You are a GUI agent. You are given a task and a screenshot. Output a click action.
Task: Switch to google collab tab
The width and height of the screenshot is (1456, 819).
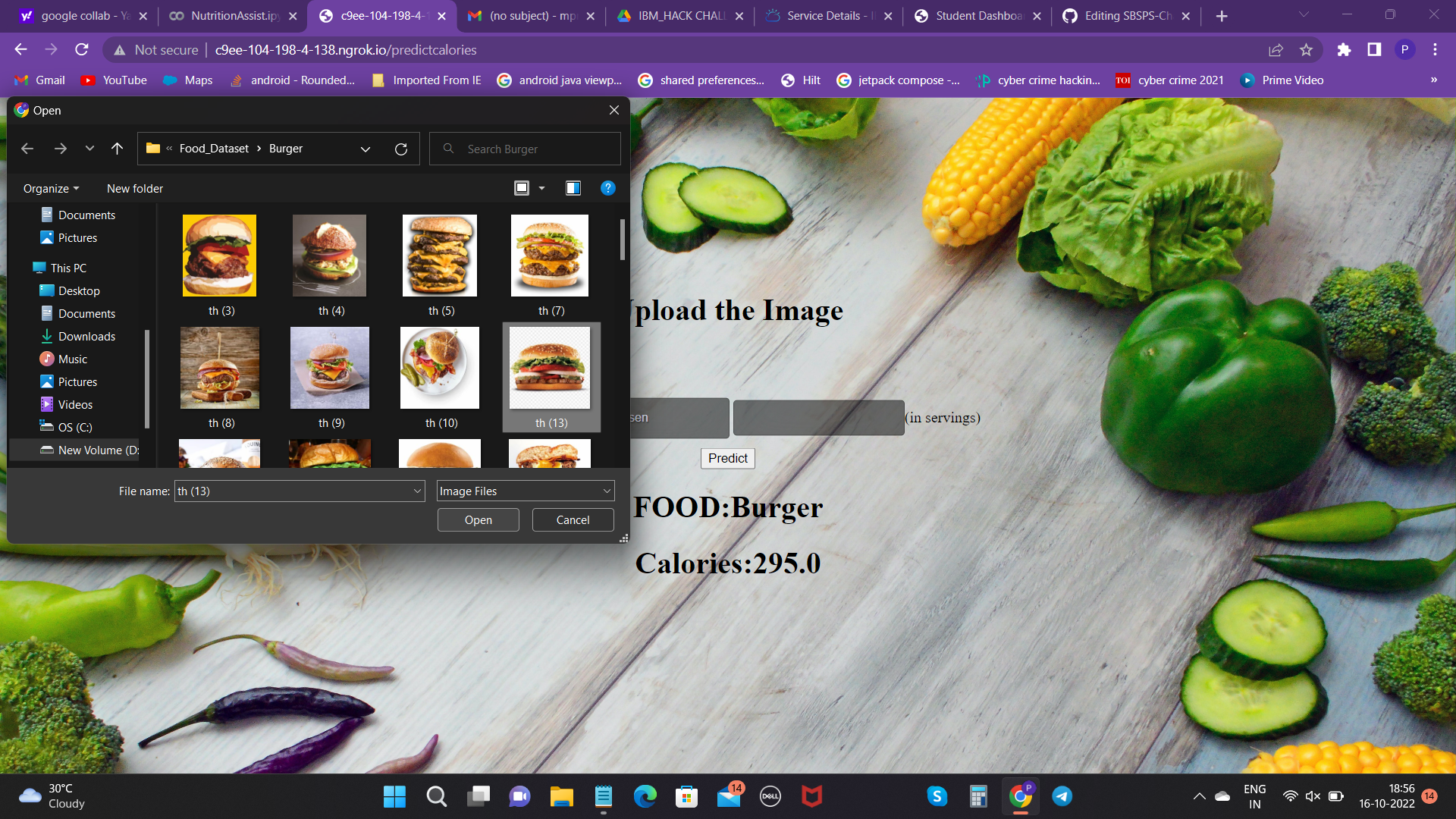click(83, 16)
